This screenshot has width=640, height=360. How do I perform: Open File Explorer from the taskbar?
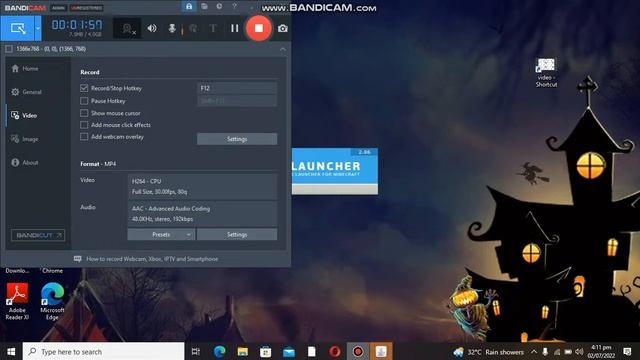[243, 351]
